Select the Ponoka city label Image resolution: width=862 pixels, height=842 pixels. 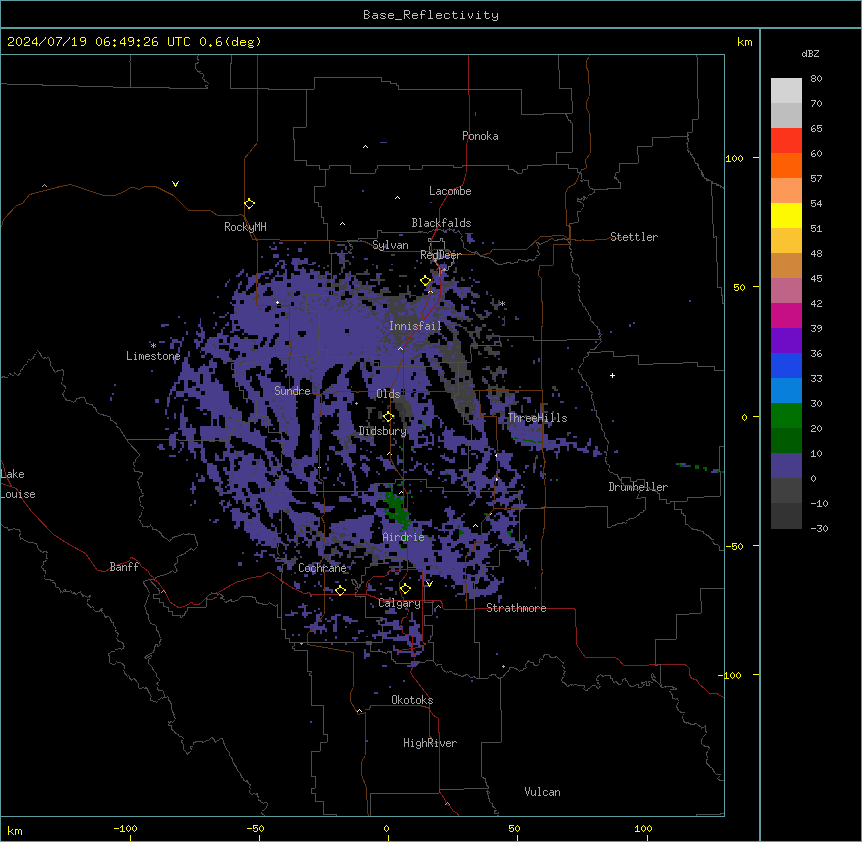(480, 136)
